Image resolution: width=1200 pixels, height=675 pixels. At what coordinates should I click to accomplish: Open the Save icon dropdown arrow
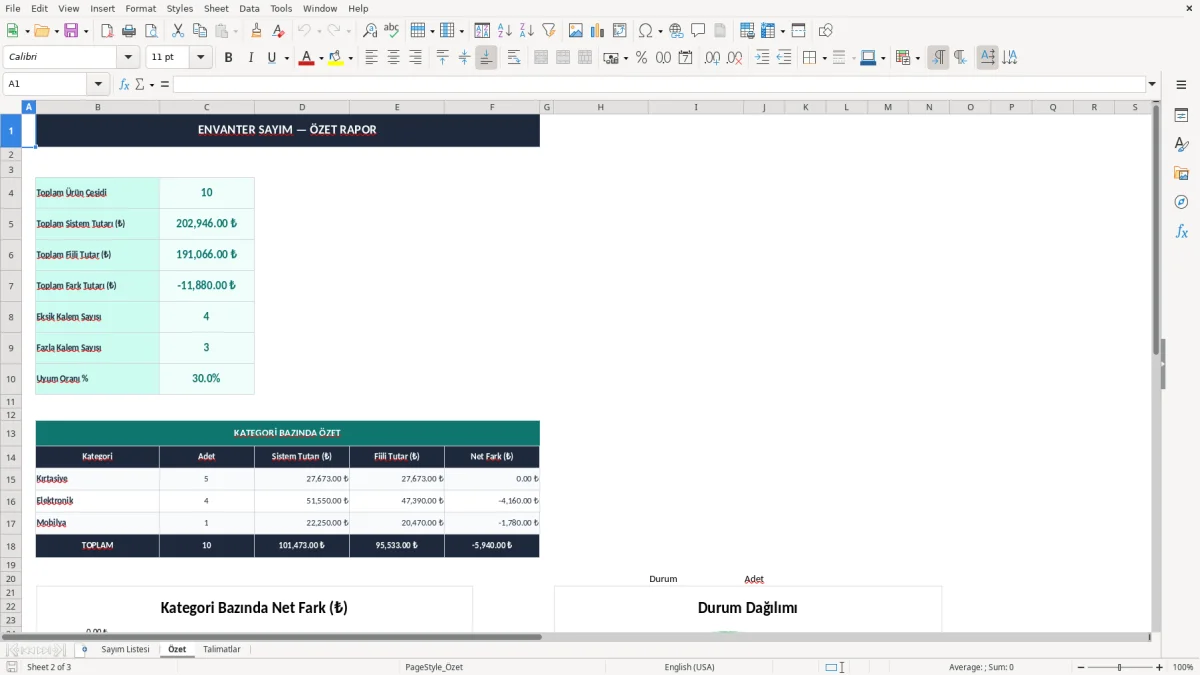pos(85,31)
